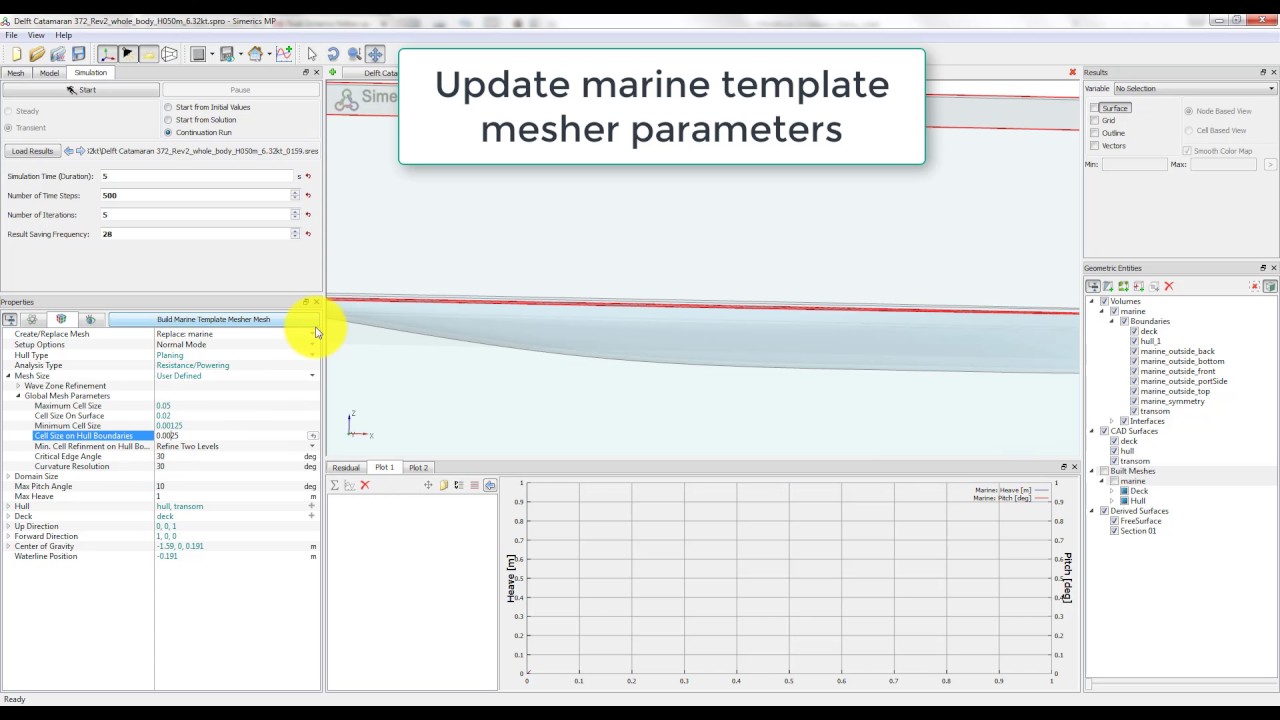
Task: Click the red X in plot panel toolbar
Action: [x=365, y=485]
